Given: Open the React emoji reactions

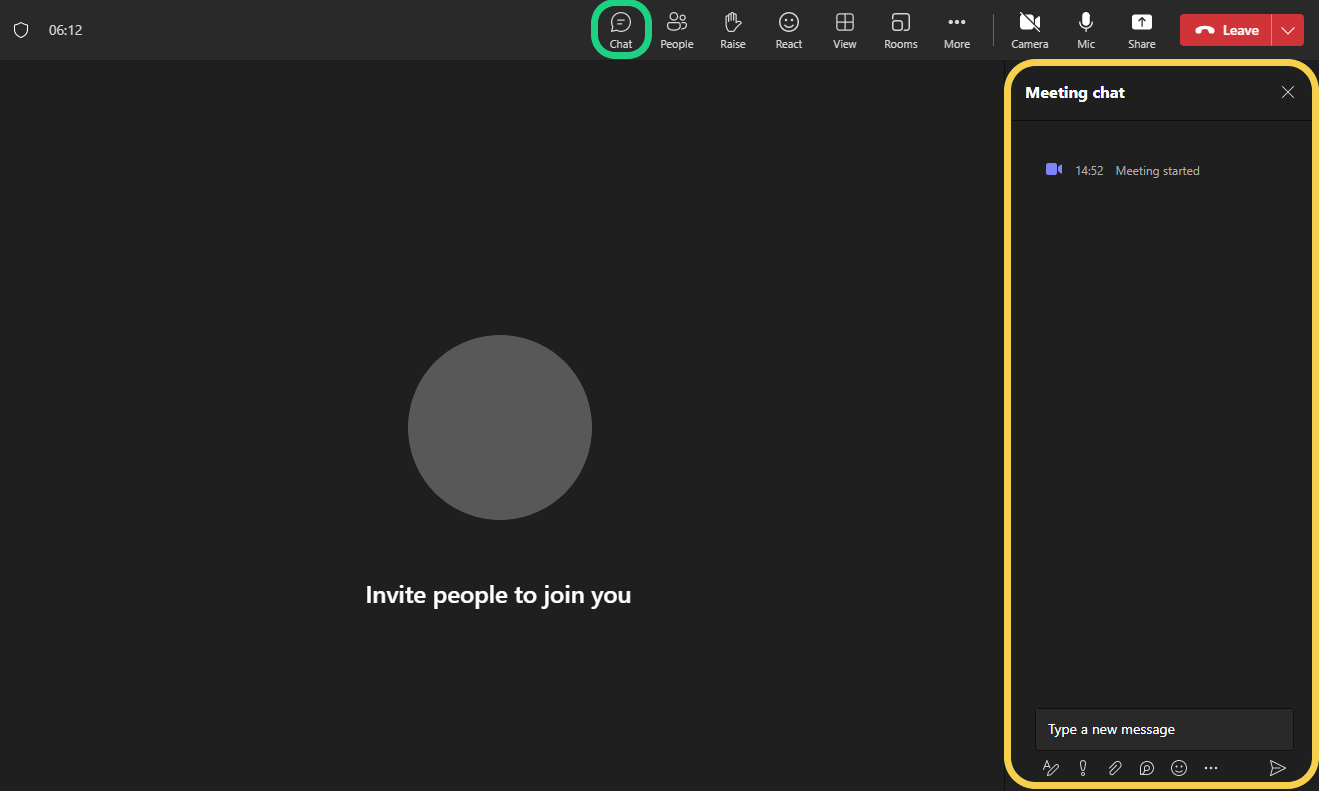Looking at the screenshot, I should click(x=789, y=30).
